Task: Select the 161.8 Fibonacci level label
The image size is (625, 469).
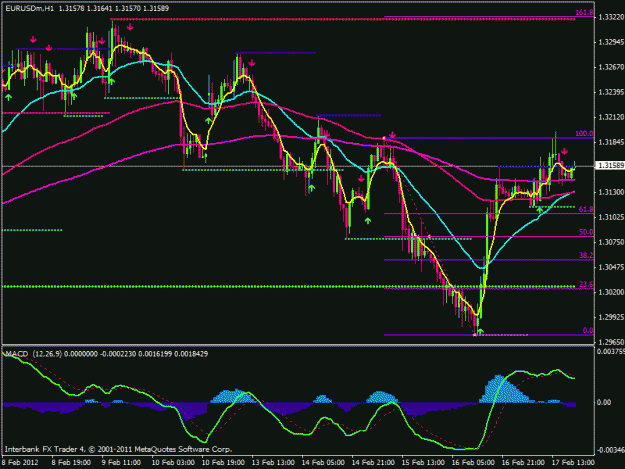Action: tap(584, 13)
